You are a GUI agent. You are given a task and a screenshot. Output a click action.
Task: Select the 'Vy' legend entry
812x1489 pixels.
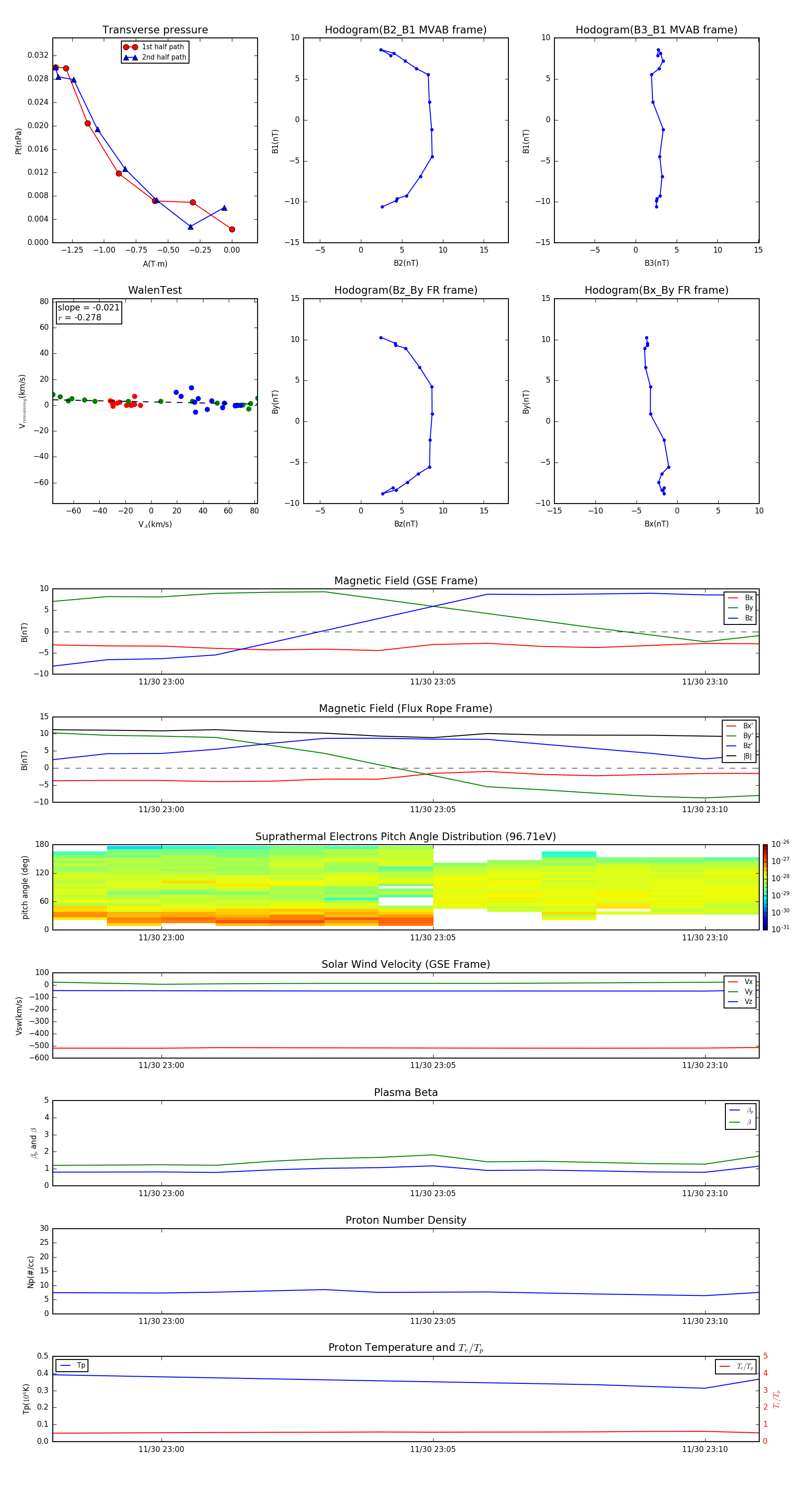pyautogui.click(x=741, y=991)
